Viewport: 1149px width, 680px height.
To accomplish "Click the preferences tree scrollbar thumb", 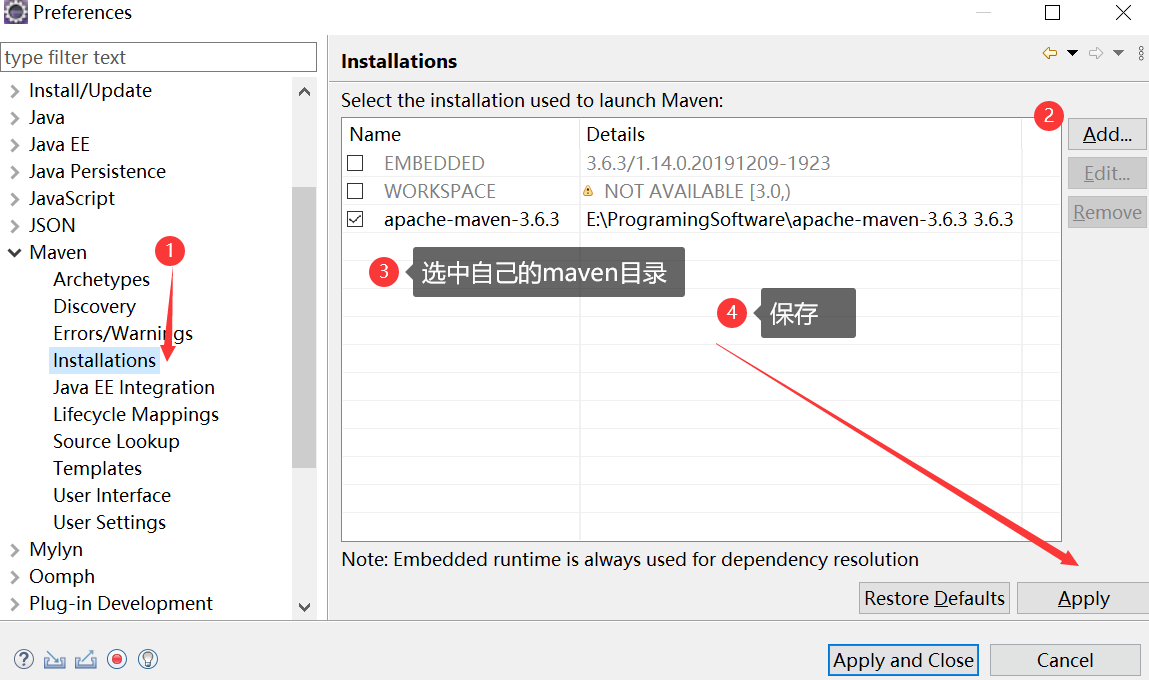I will pos(303,327).
